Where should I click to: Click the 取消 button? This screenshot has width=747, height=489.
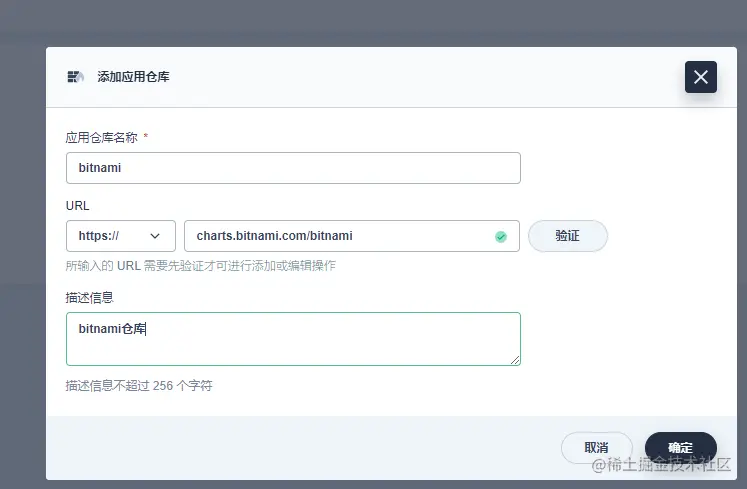click(x=596, y=448)
